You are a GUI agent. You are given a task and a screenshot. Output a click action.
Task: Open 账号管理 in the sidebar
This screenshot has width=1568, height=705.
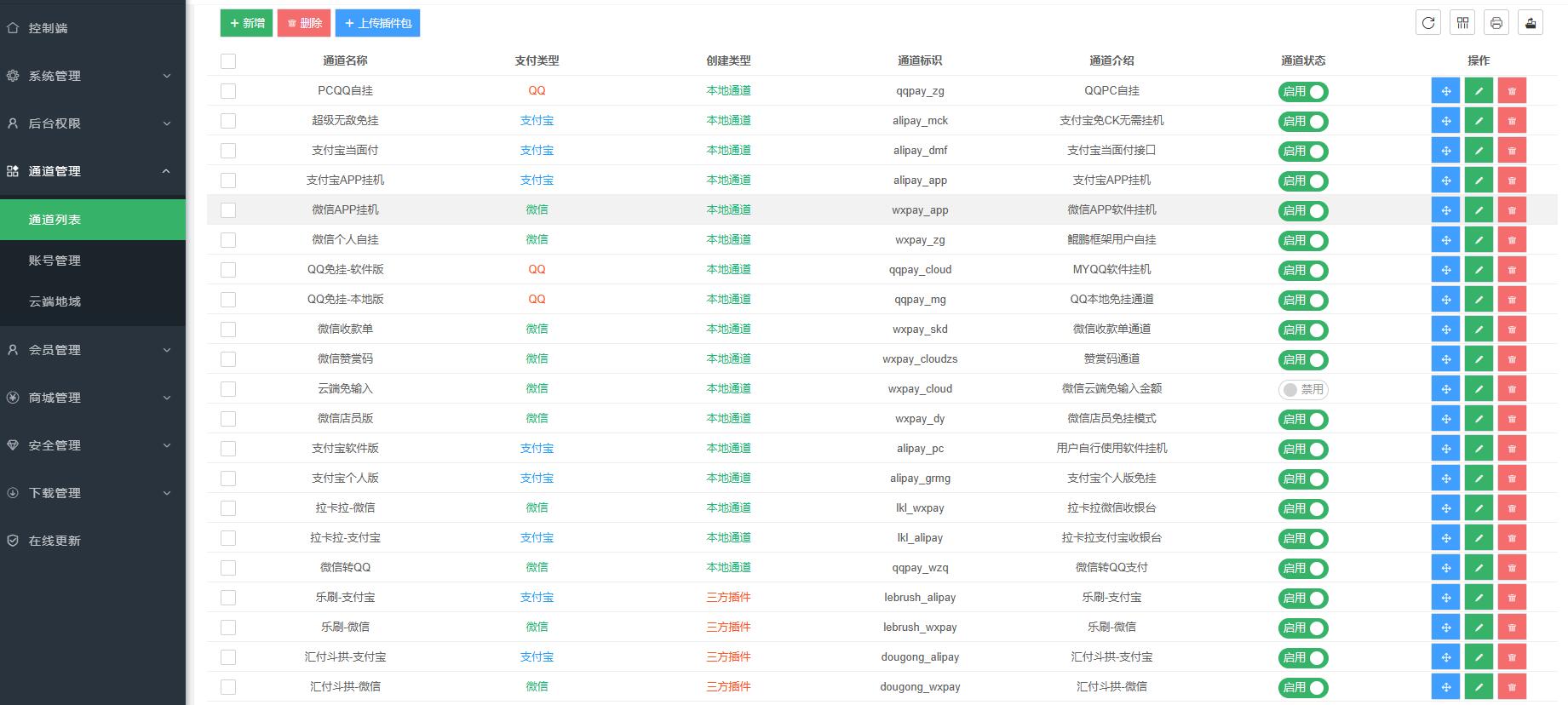click(55, 261)
